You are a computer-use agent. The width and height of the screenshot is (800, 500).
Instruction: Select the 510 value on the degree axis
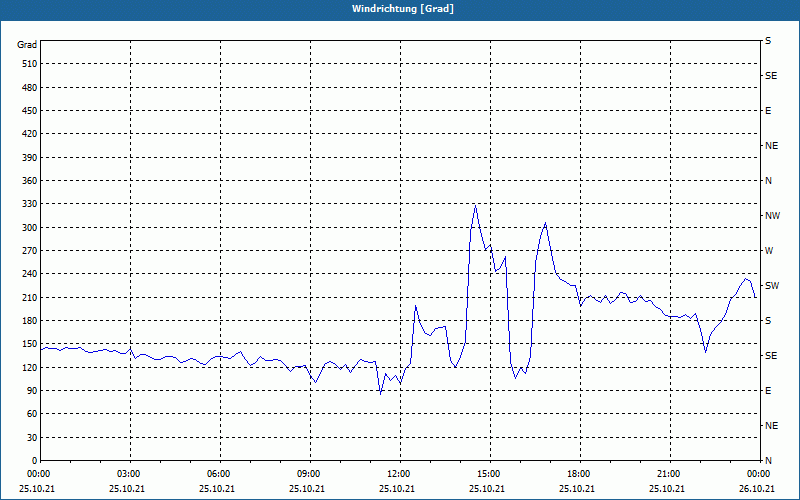[x=29, y=64]
